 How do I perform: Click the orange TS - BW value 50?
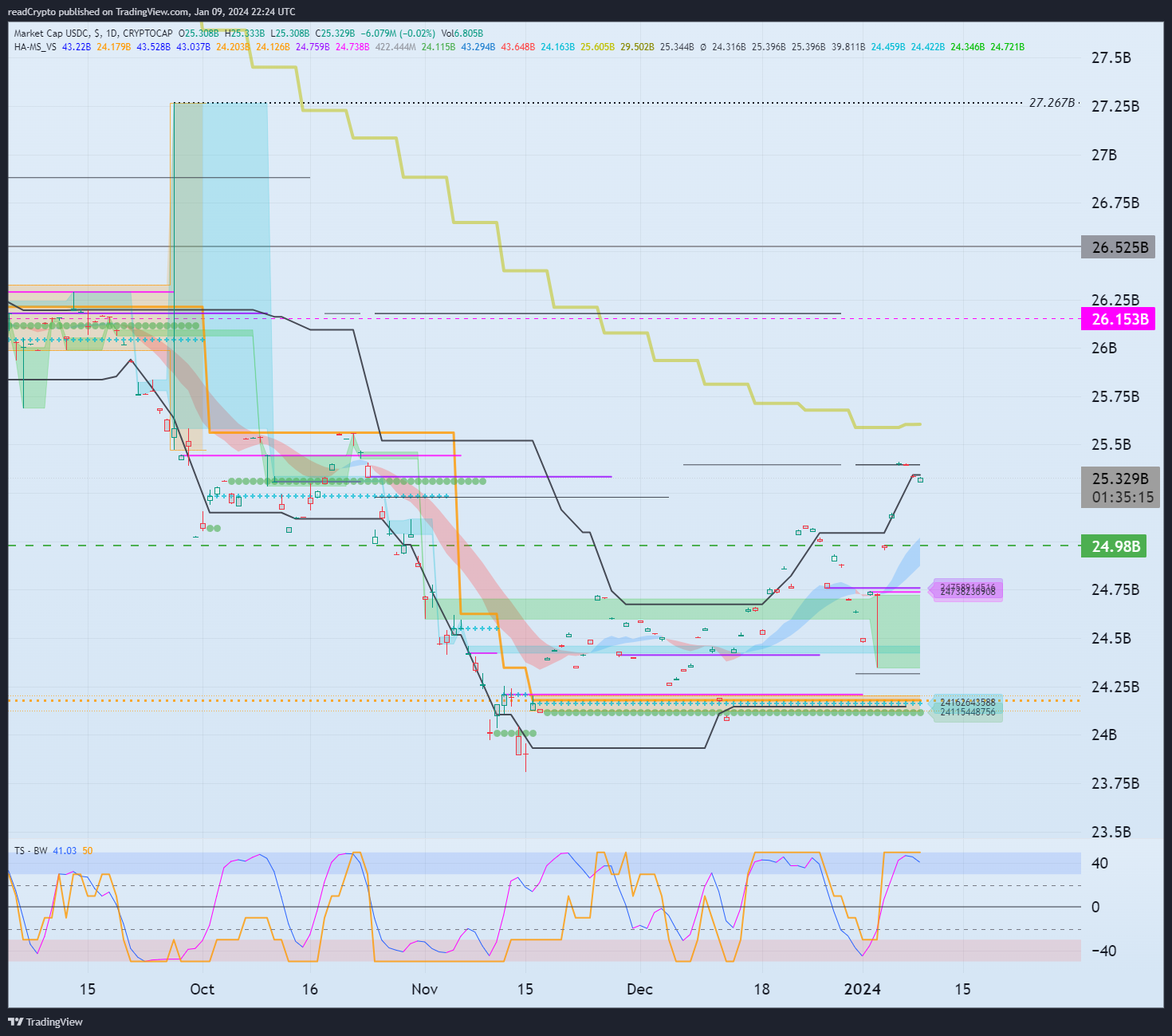[87, 851]
